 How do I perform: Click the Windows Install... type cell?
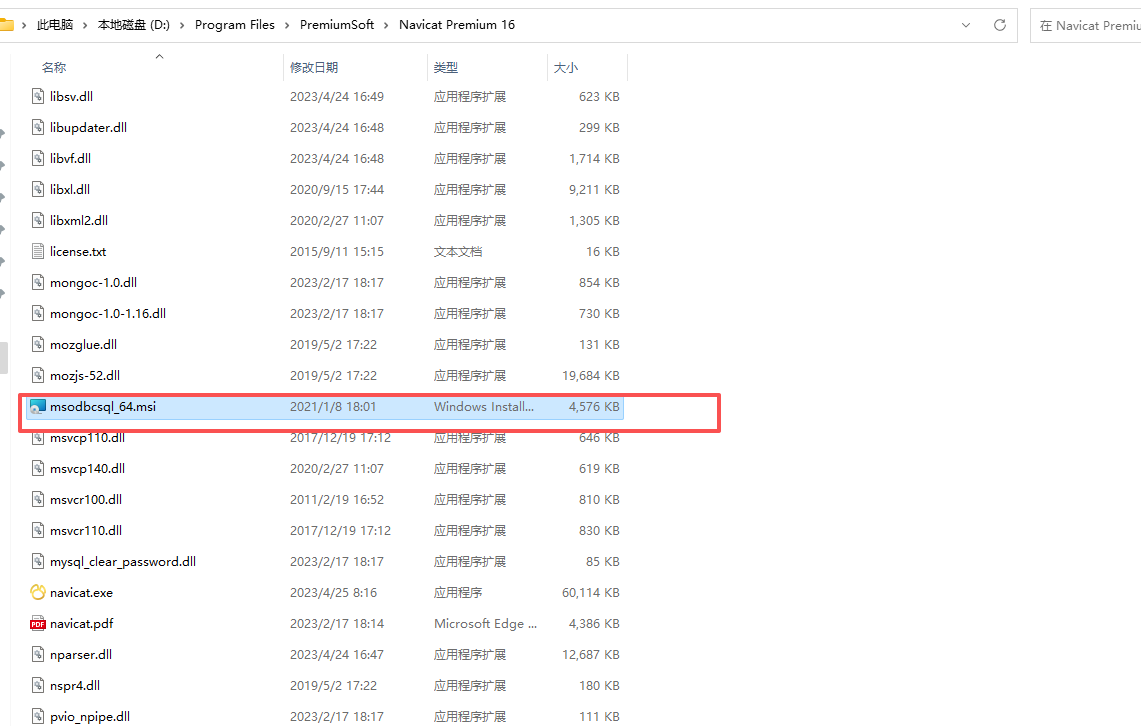point(484,407)
